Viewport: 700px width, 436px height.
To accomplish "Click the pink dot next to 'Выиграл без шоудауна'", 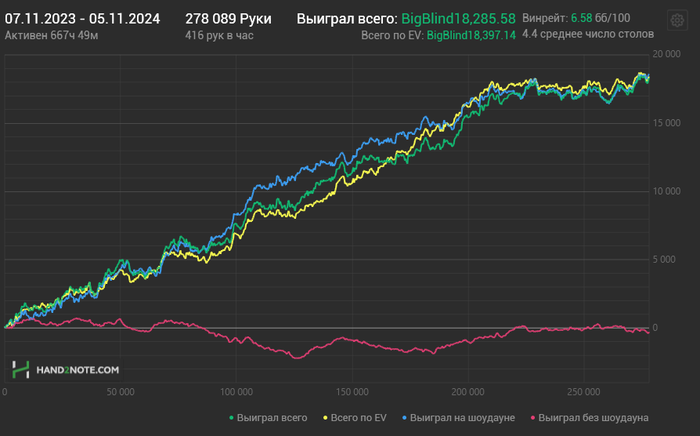I will point(533,418).
